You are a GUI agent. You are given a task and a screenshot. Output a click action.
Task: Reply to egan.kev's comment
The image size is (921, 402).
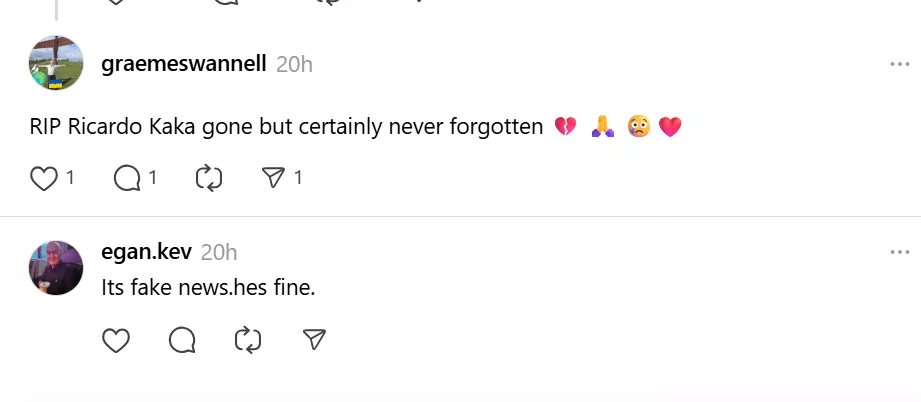pyautogui.click(x=182, y=341)
